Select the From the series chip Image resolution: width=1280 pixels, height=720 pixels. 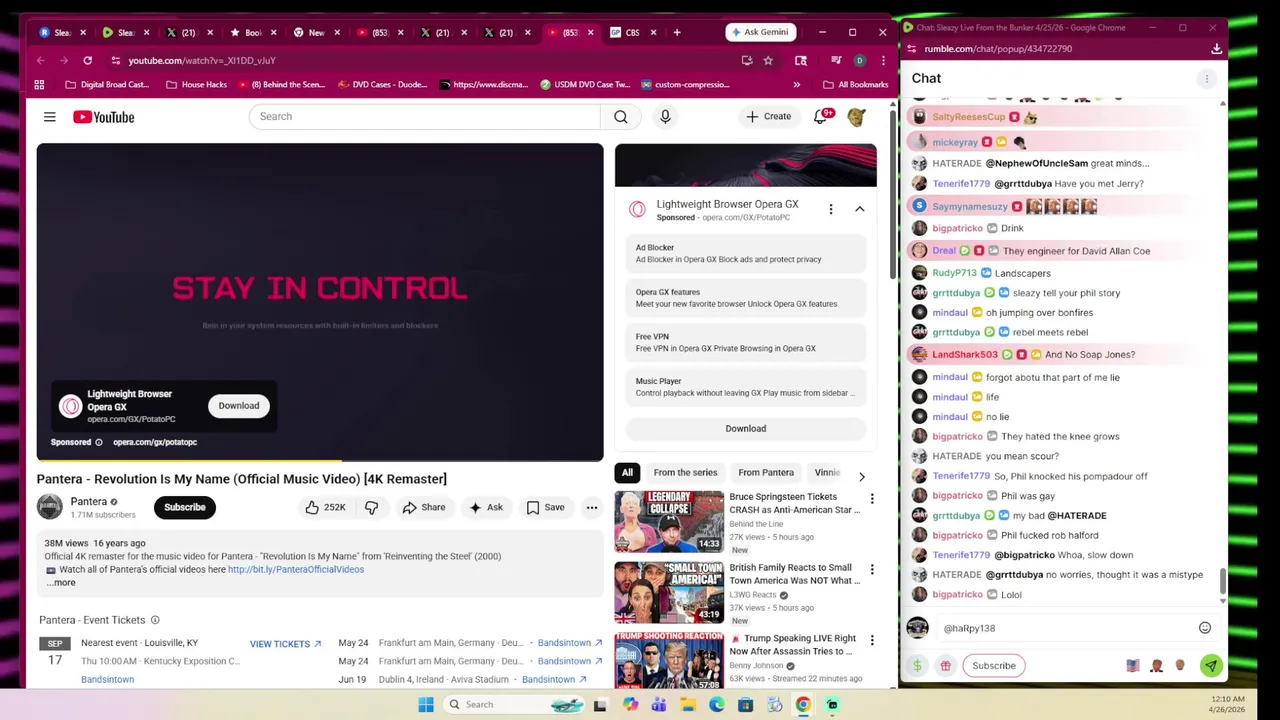[685, 473]
